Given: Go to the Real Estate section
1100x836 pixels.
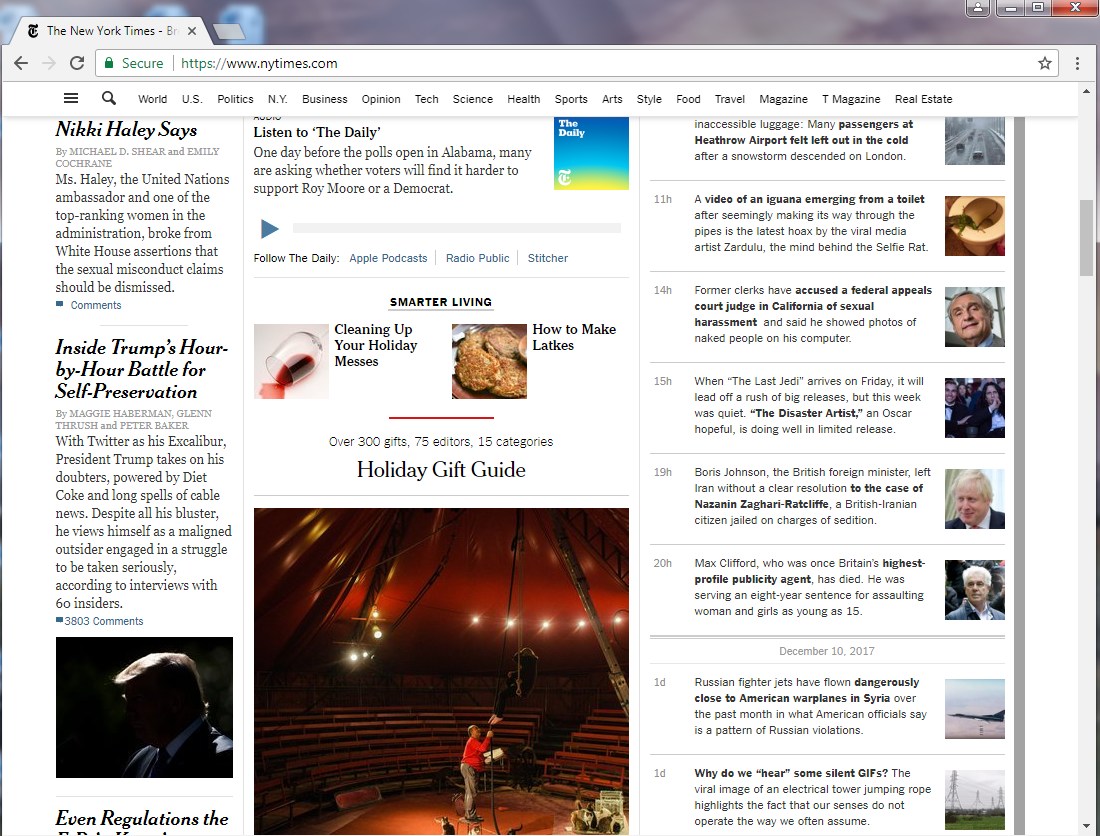Looking at the screenshot, I should click(923, 99).
